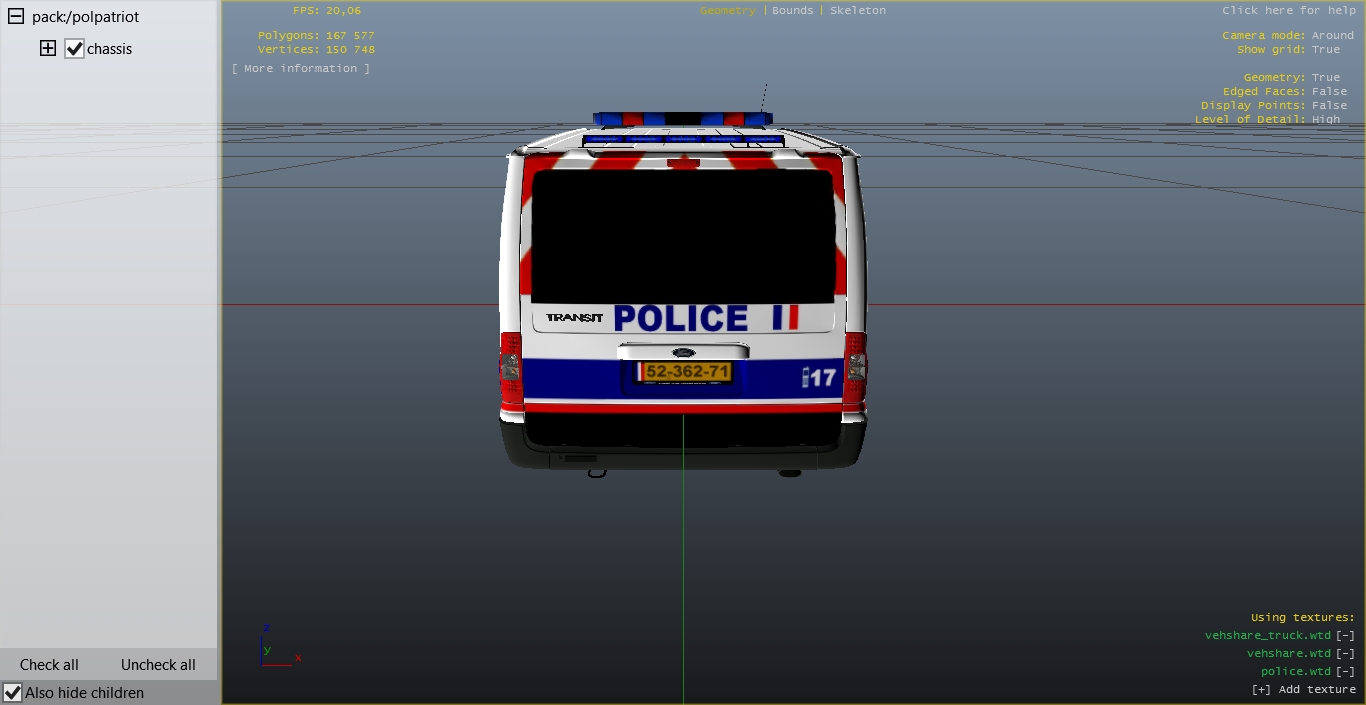The width and height of the screenshot is (1366, 705).
Task: Select the chassis item in the tree
Action: (x=109, y=49)
